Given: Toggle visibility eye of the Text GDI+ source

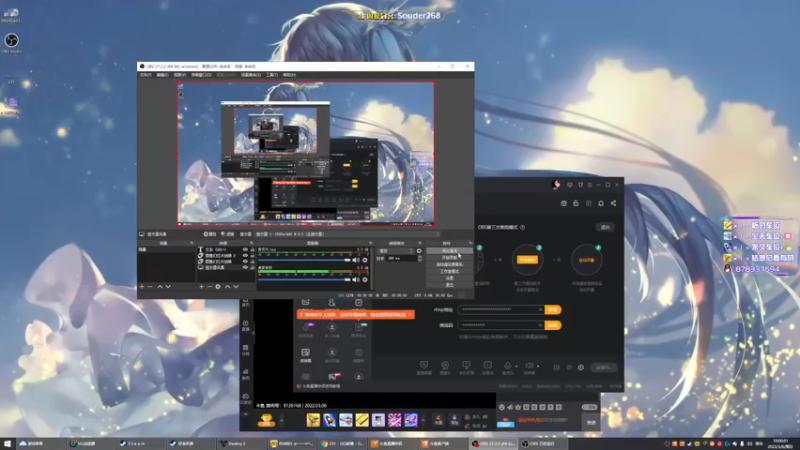Looking at the screenshot, I should (245, 249).
